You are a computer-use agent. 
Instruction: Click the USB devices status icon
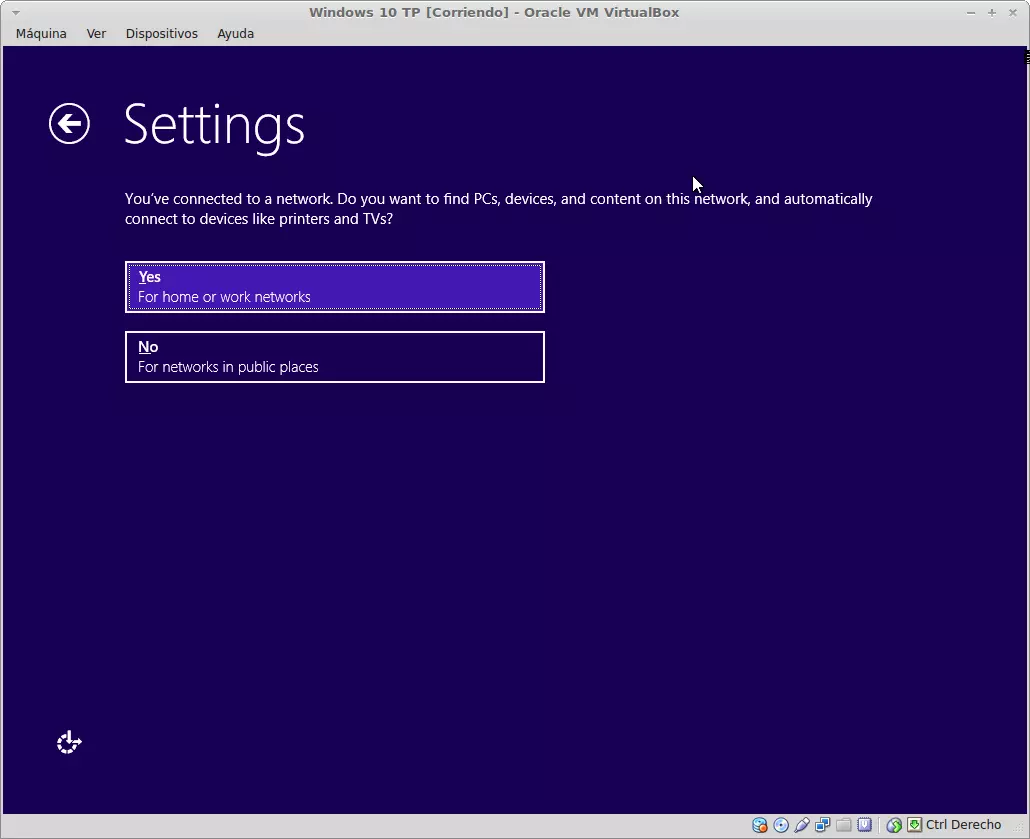pyautogui.click(x=802, y=825)
